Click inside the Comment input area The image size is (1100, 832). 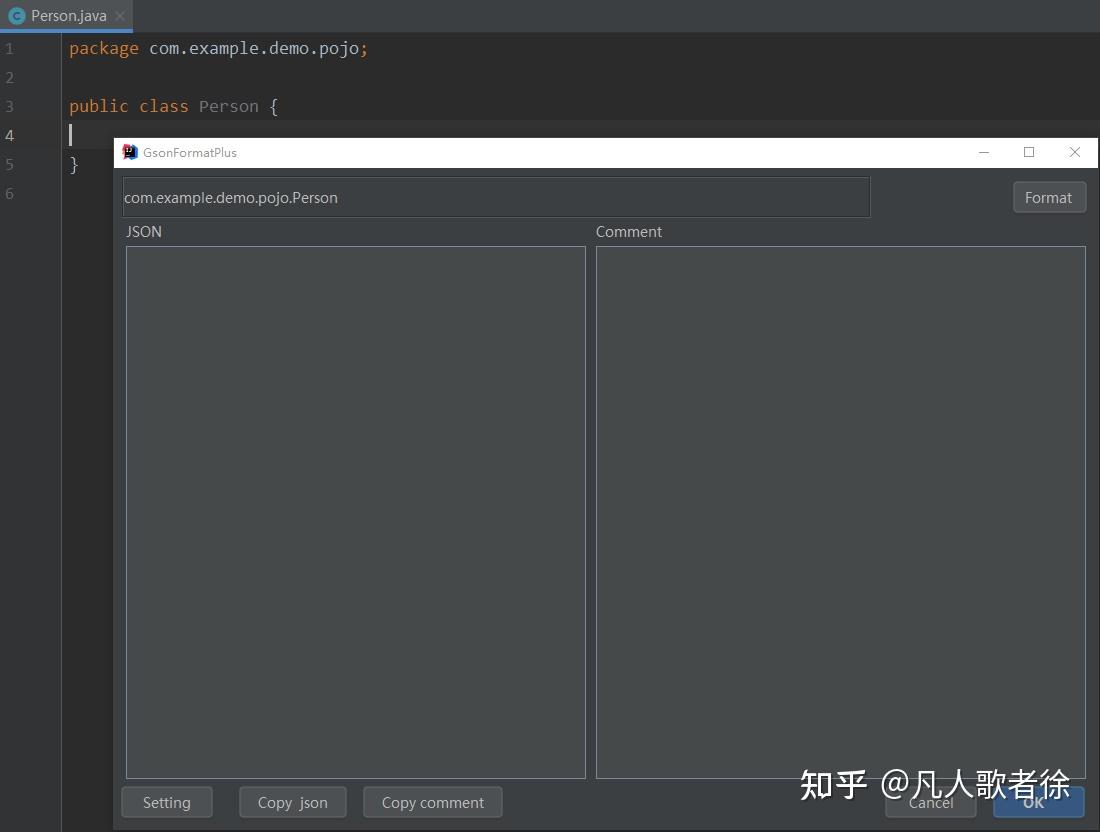[x=840, y=510]
